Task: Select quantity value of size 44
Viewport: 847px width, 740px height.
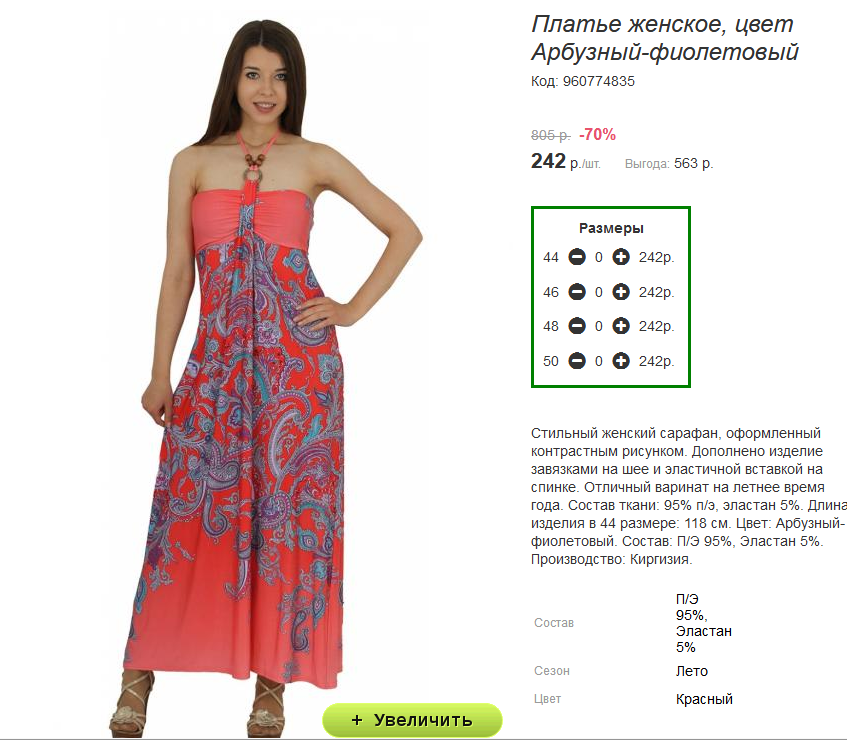Action: point(599,258)
